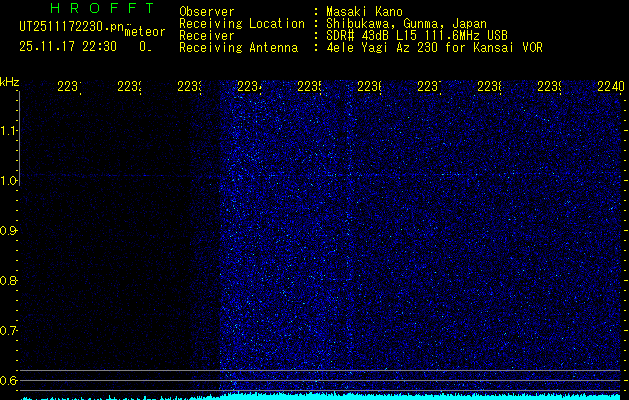The width and height of the screenshot is (629, 400).
Task: Click the "Observer" field label
Action: coord(207,12)
